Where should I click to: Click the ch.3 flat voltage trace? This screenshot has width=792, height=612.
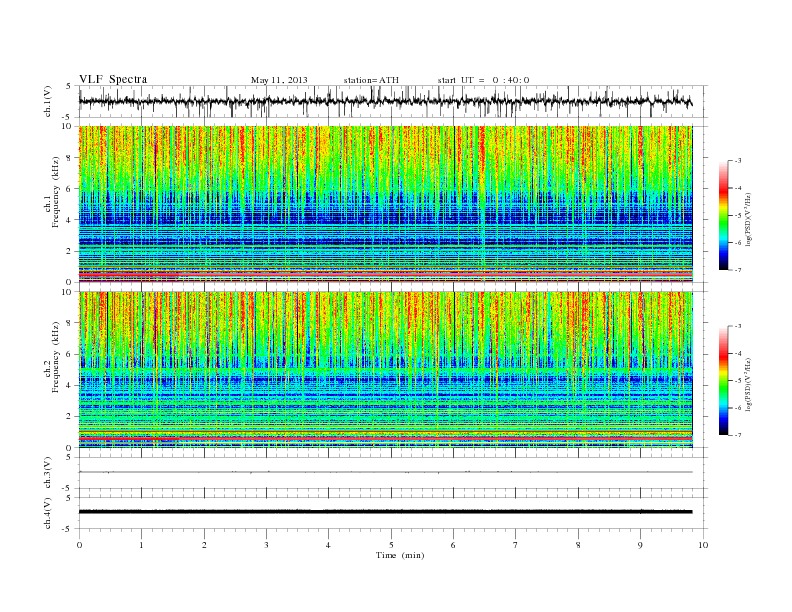click(x=385, y=472)
